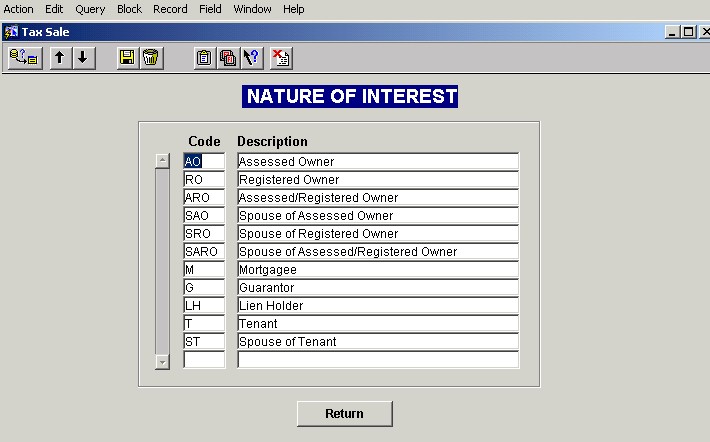Screen dimensions: 710x442
Task: Select the M code field
Action: tap(204, 269)
